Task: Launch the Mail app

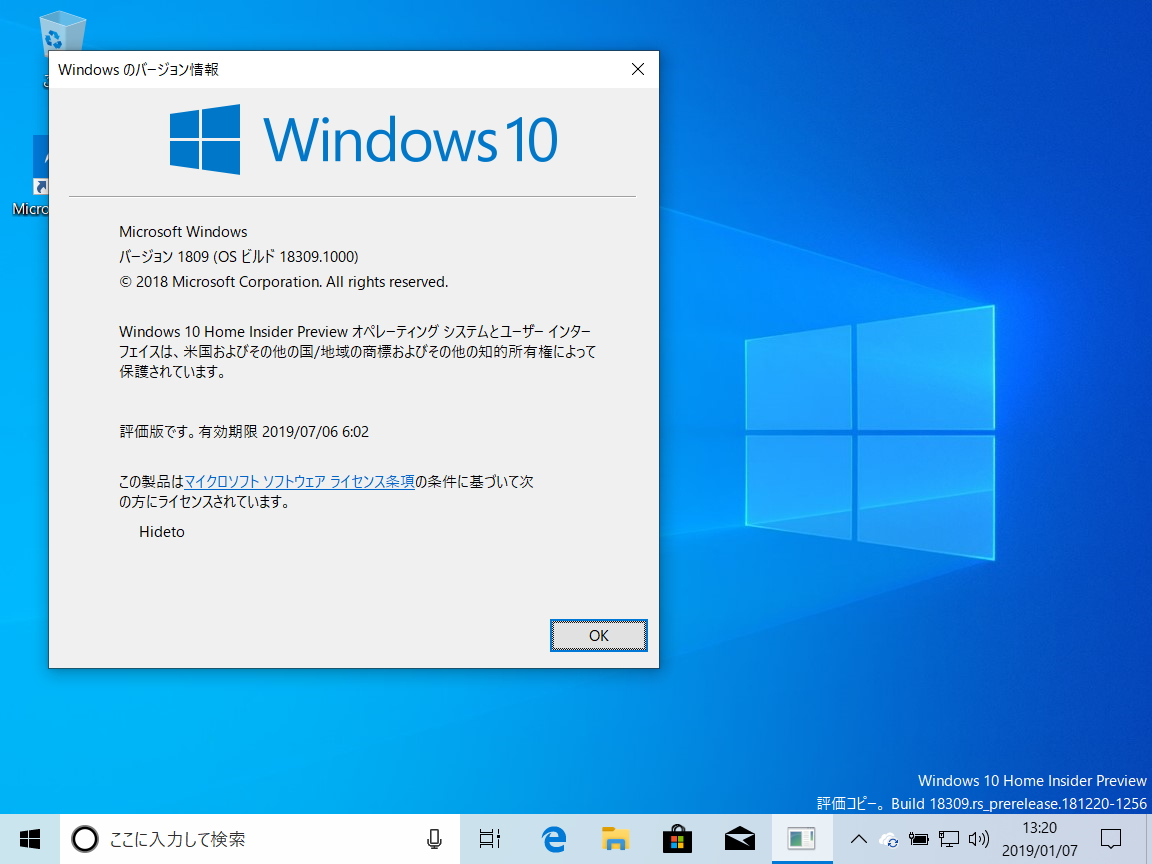Action: (x=739, y=839)
